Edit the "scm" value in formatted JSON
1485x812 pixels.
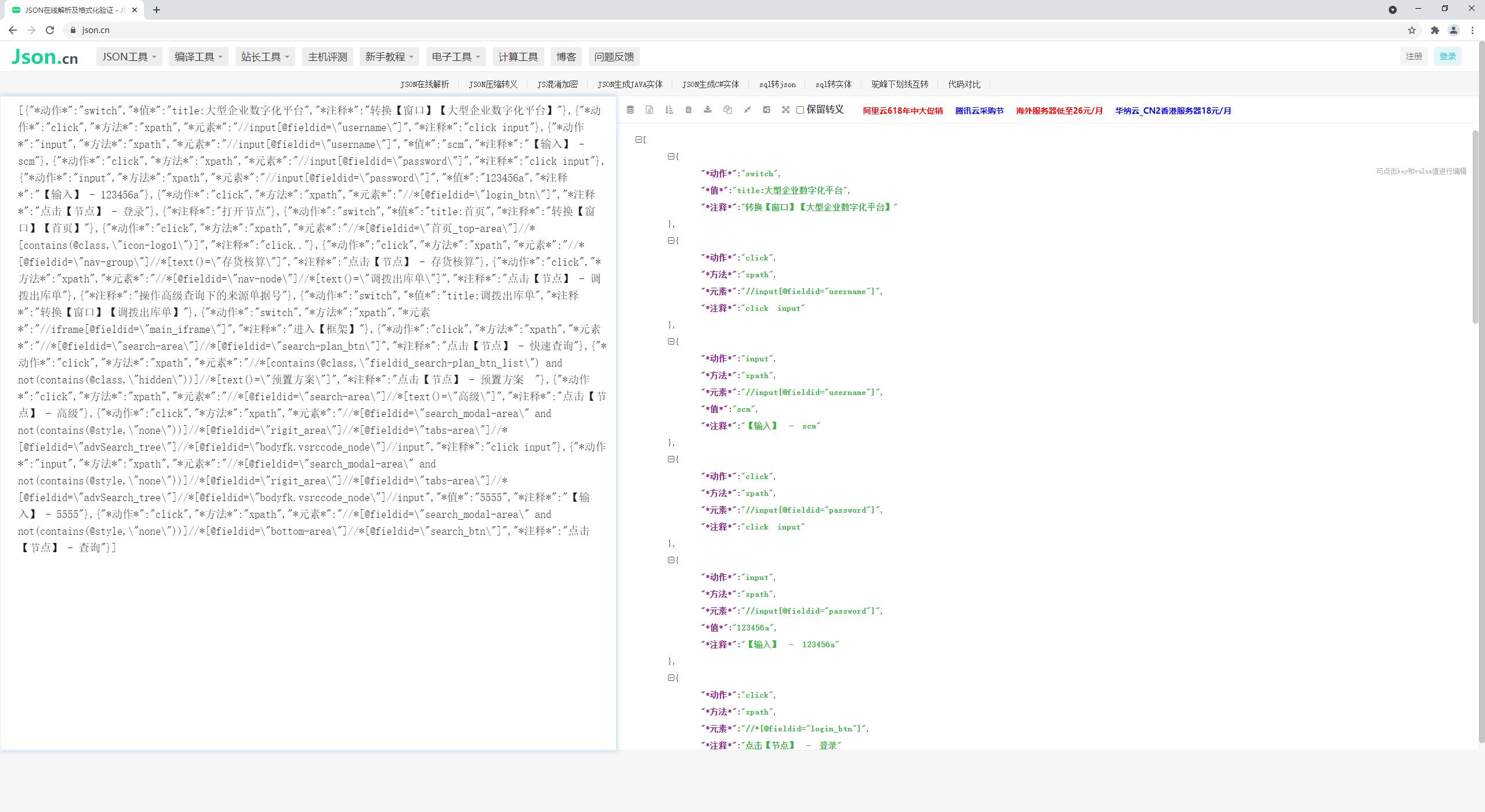coord(743,409)
